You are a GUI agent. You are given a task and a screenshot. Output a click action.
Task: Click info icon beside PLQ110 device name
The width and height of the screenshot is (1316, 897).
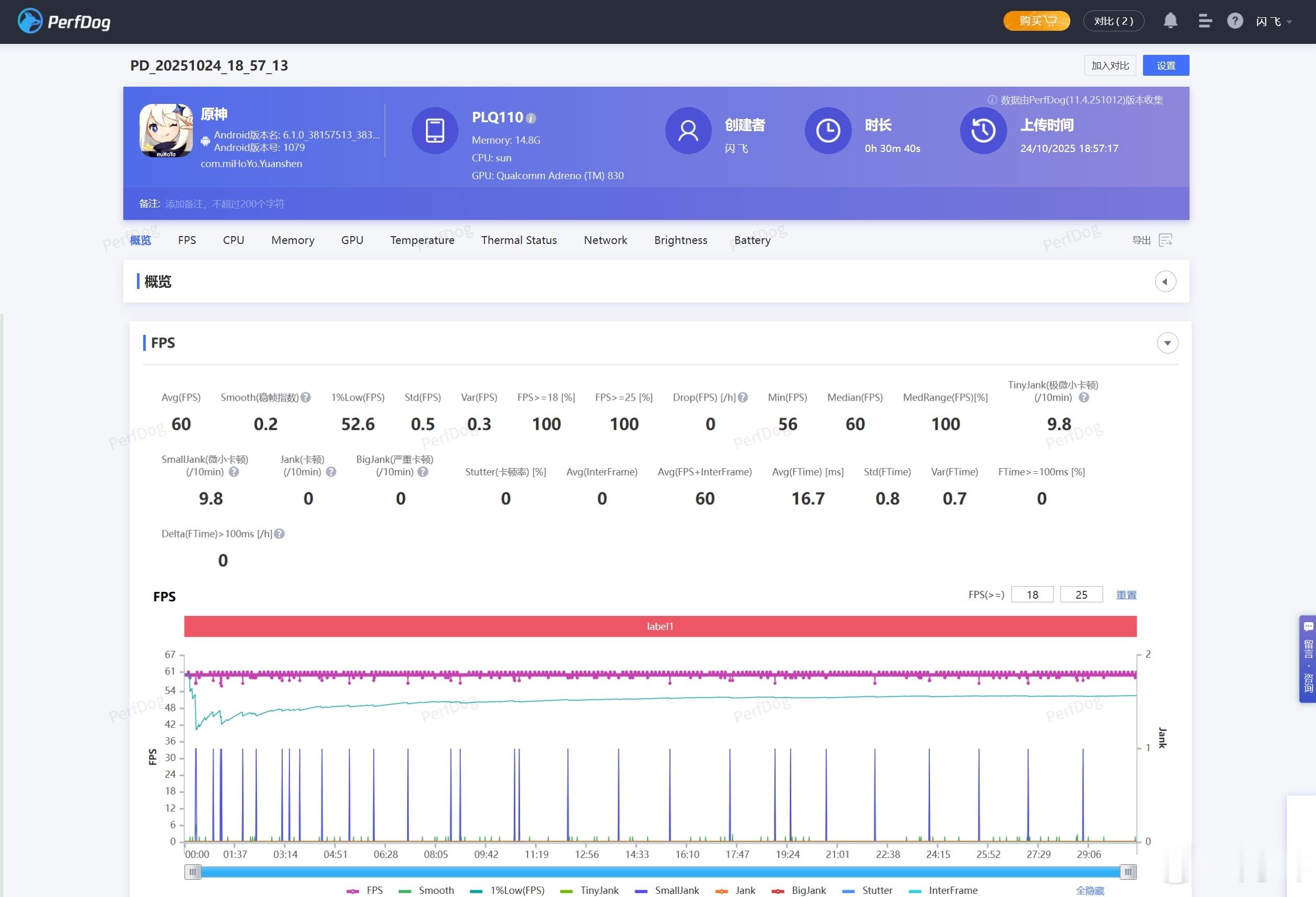[530, 118]
